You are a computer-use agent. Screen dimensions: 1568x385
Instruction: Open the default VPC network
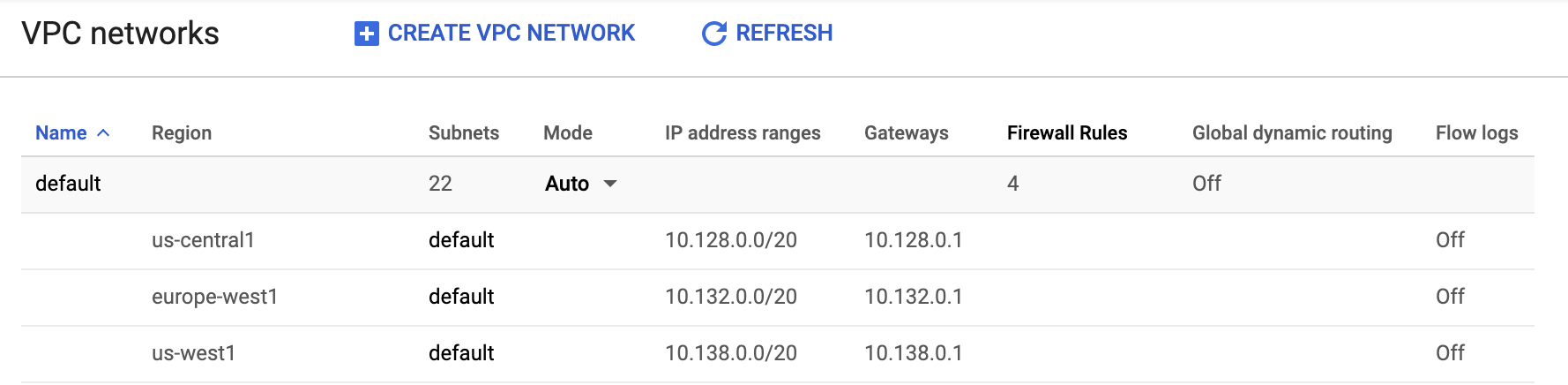click(x=68, y=184)
